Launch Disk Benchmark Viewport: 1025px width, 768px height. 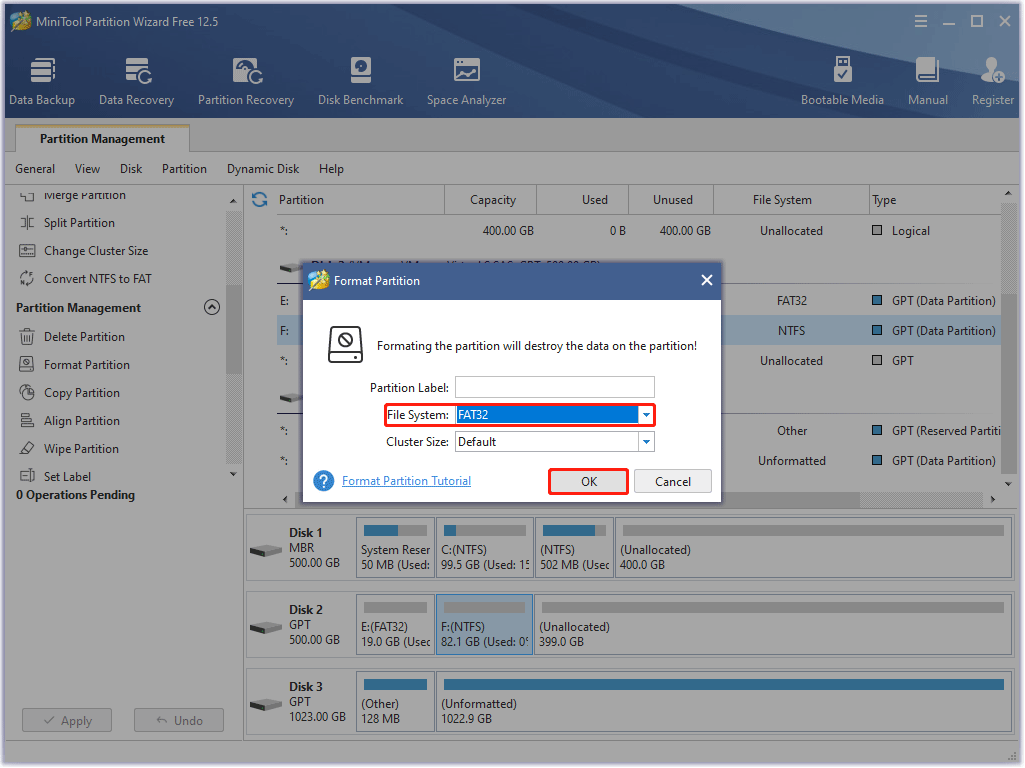coord(360,80)
